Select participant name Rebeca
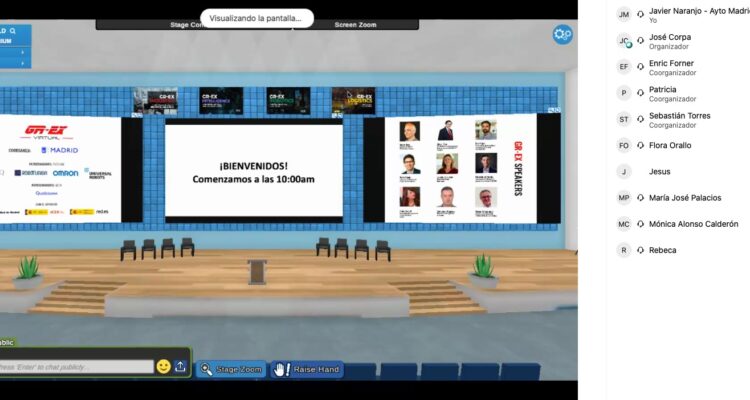The height and width of the screenshot is (400, 750). click(x=662, y=250)
